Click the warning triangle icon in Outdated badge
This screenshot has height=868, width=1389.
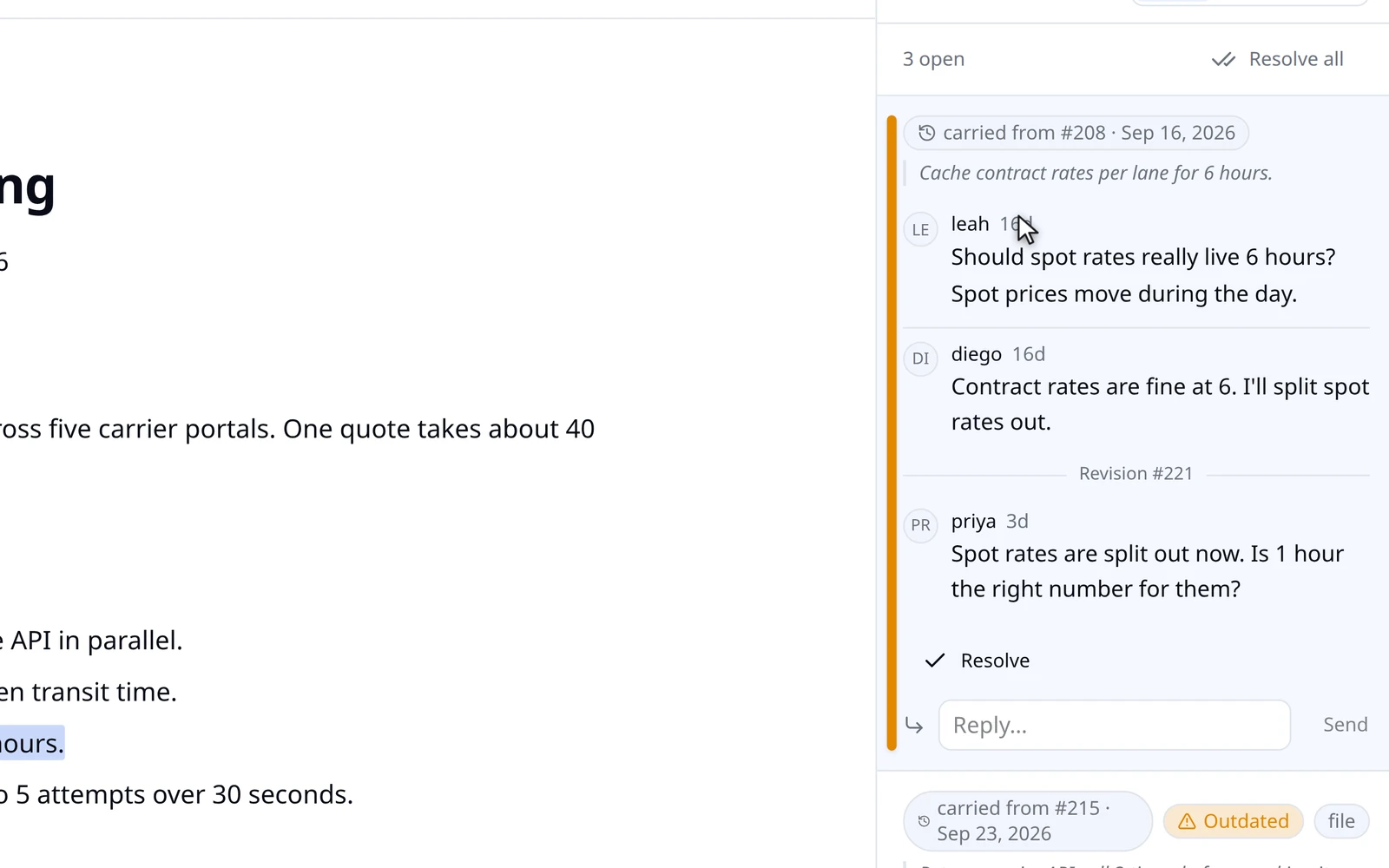click(1187, 821)
